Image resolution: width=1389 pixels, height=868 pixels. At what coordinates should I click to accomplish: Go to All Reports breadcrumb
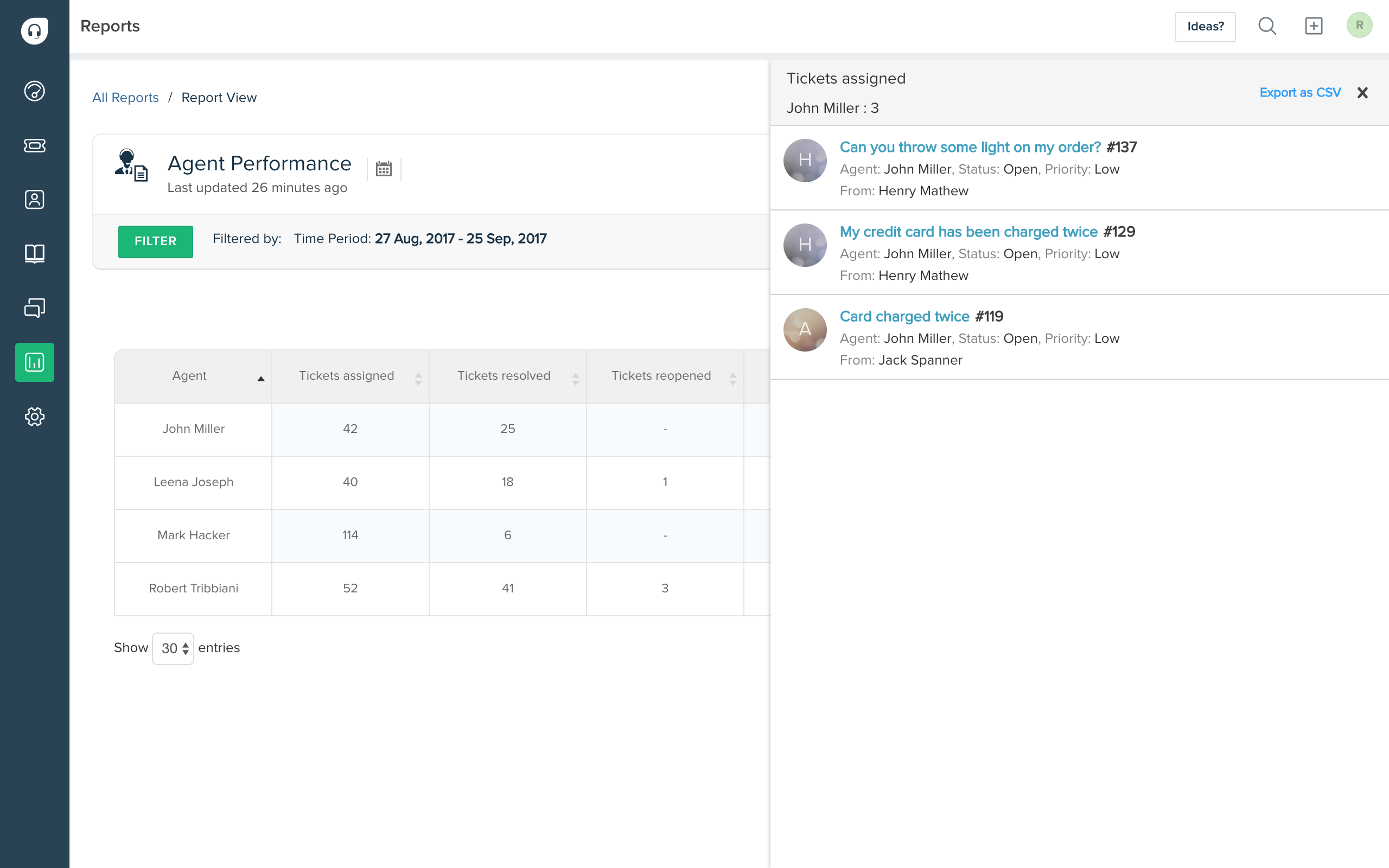click(x=125, y=98)
